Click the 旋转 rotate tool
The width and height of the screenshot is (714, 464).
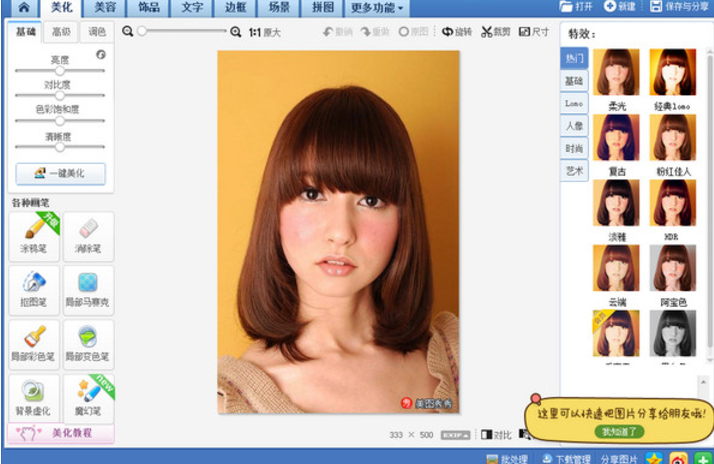coord(457,32)
